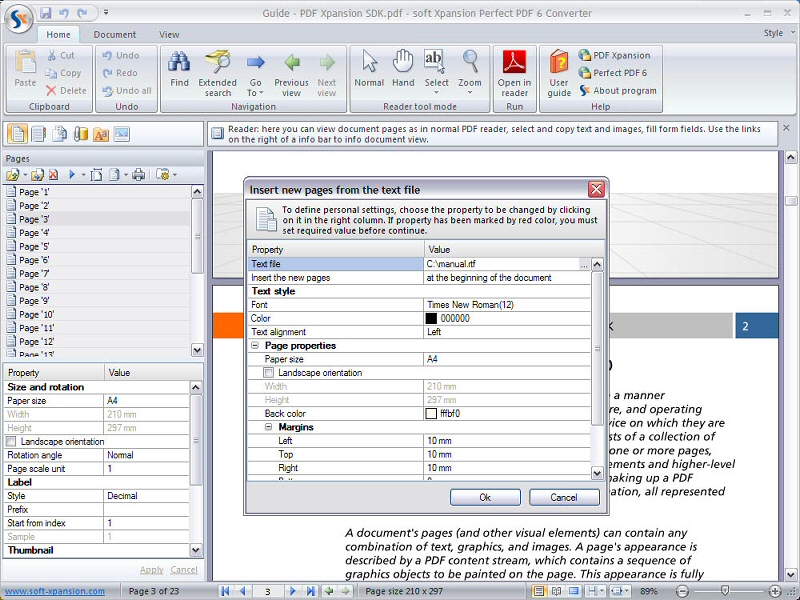The image size is (800, 600).
Task: Tick Landscape orientation in left property panel
Action: 11,441
